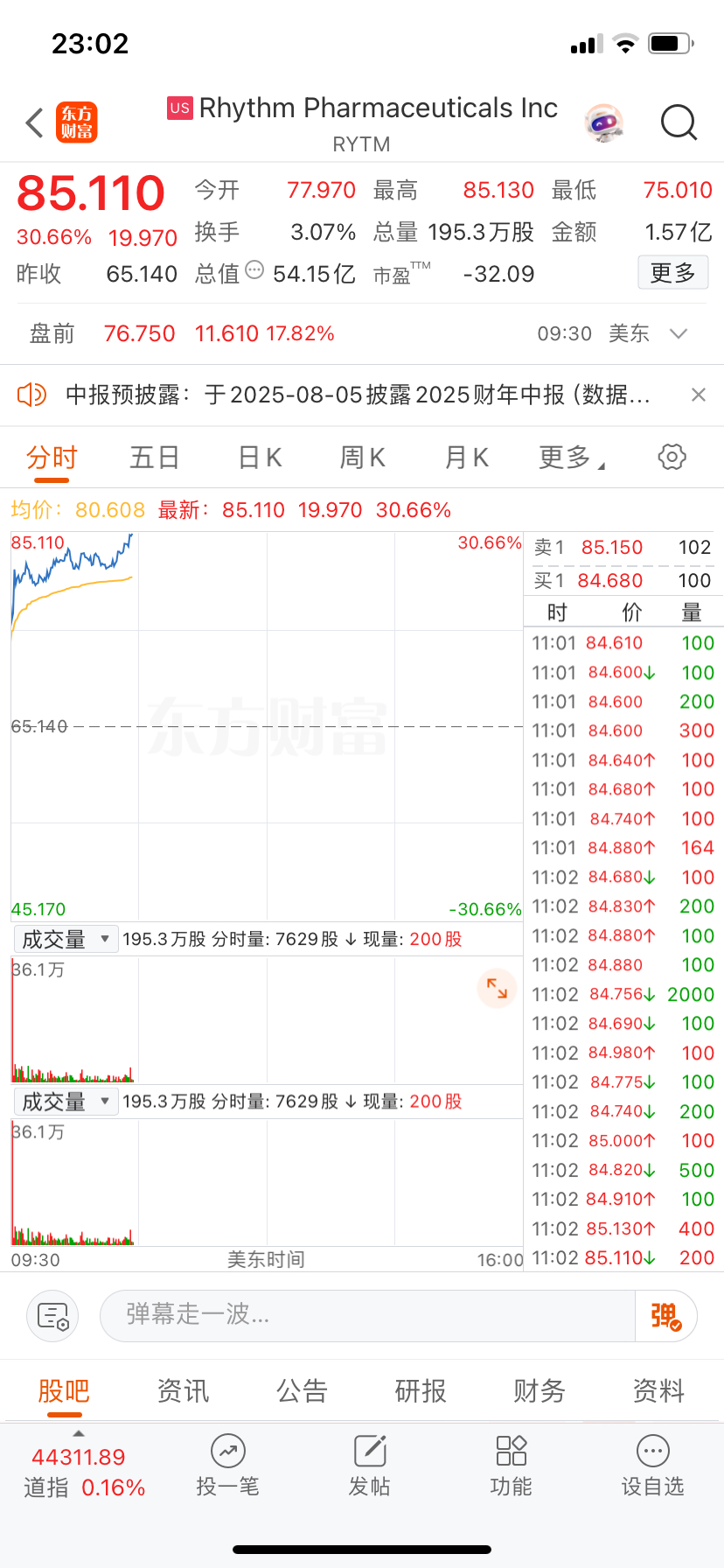Tap the 最高 85.130 value

[498, 191]
